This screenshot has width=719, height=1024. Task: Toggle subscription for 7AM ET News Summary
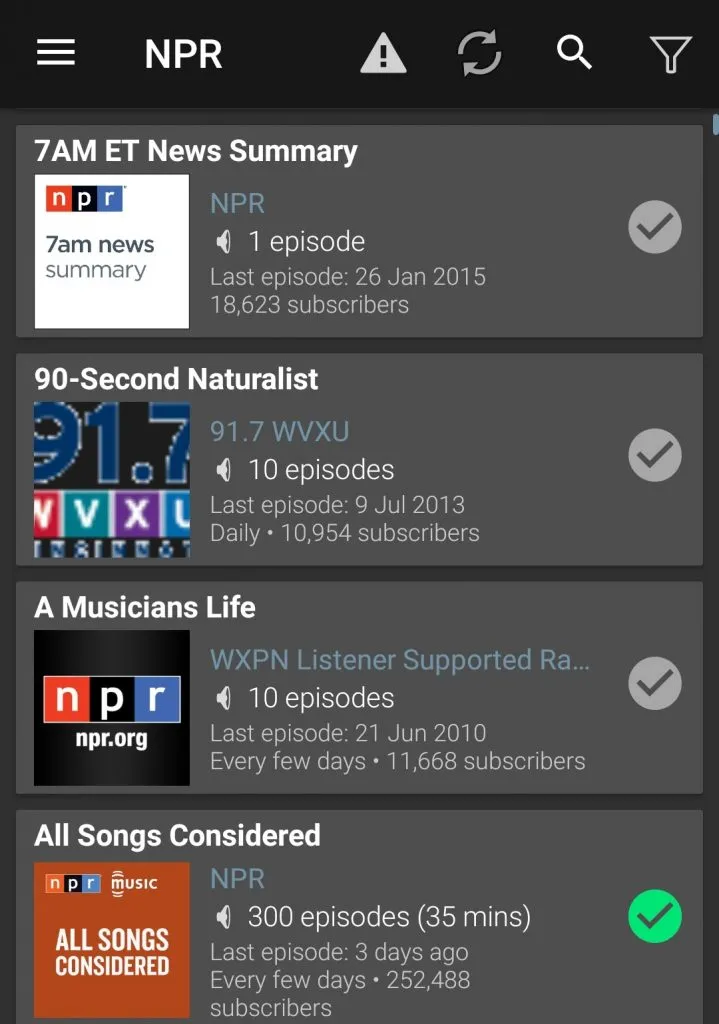655,227
